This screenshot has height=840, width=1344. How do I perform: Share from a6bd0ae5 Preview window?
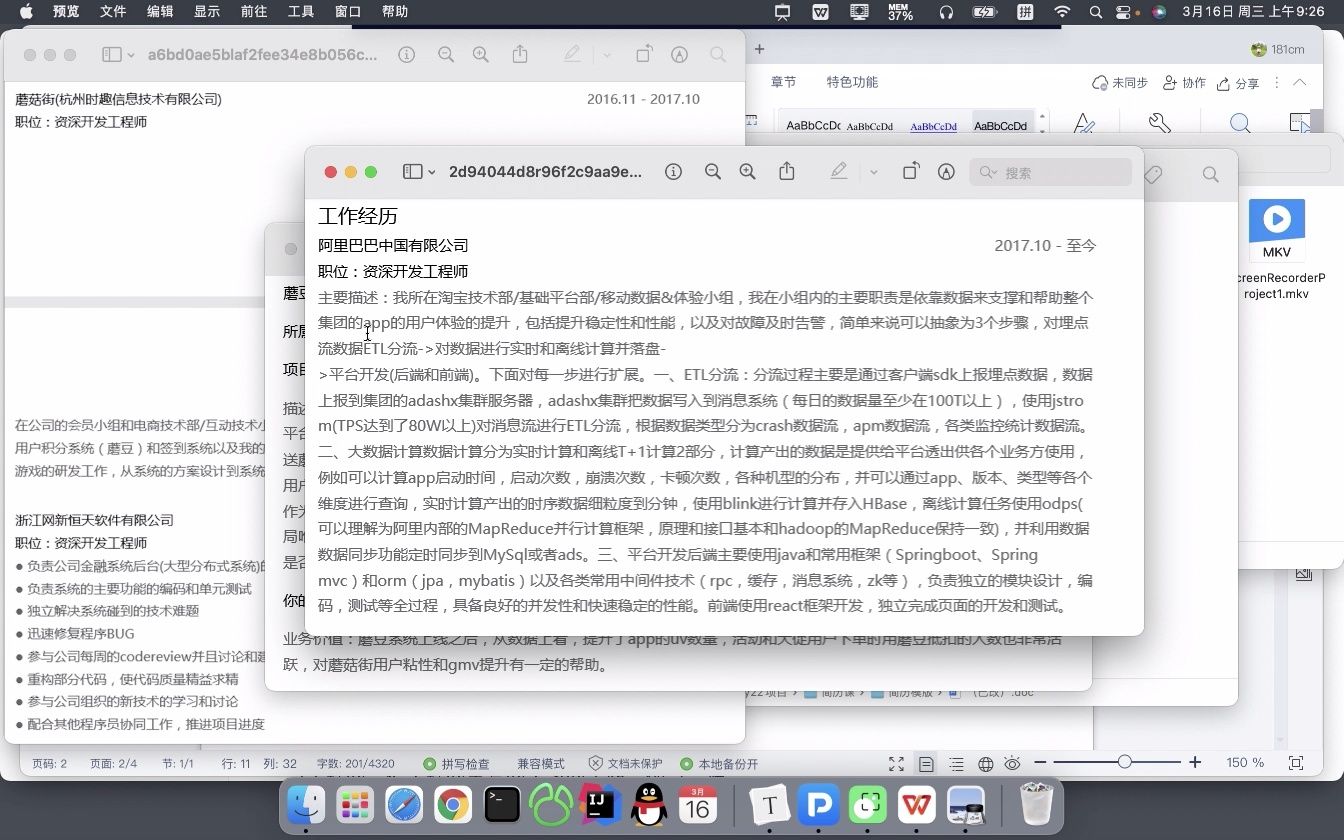coord(520,54)
